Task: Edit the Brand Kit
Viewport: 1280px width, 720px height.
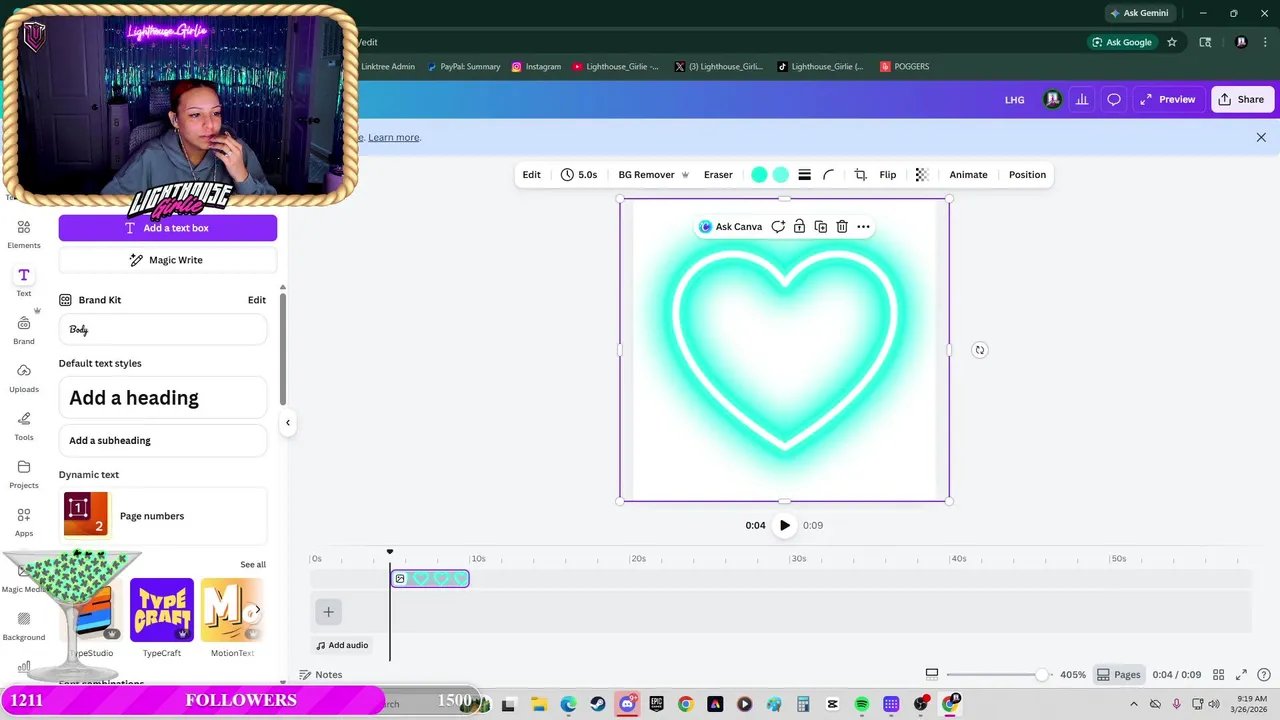Action: (x=257, y=300)
